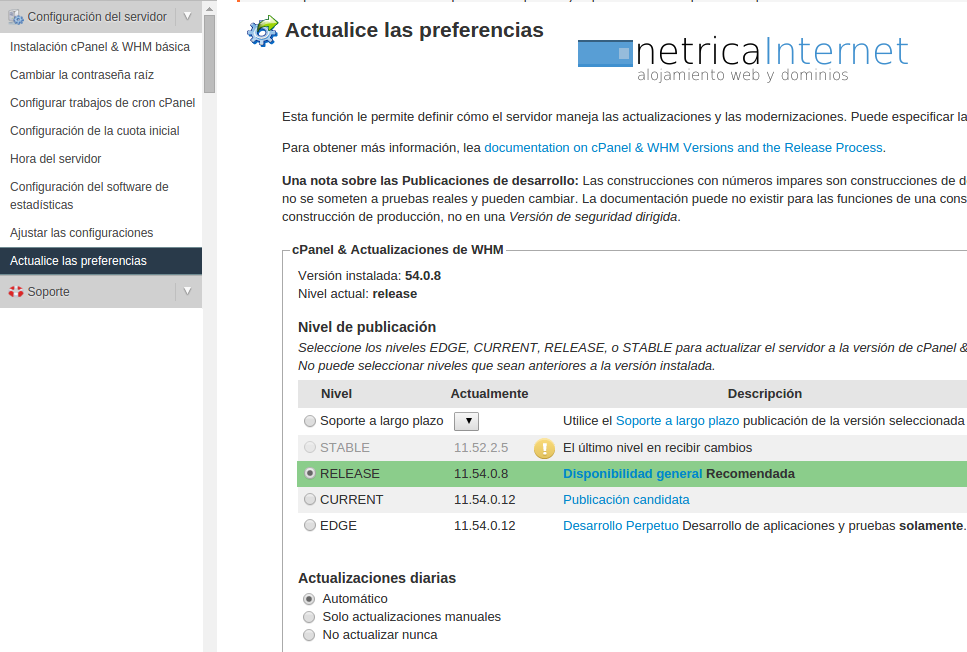Click the Actualmente column header
Image resolution: width=967 pixels, height=652 pixels.
(489, 394)
